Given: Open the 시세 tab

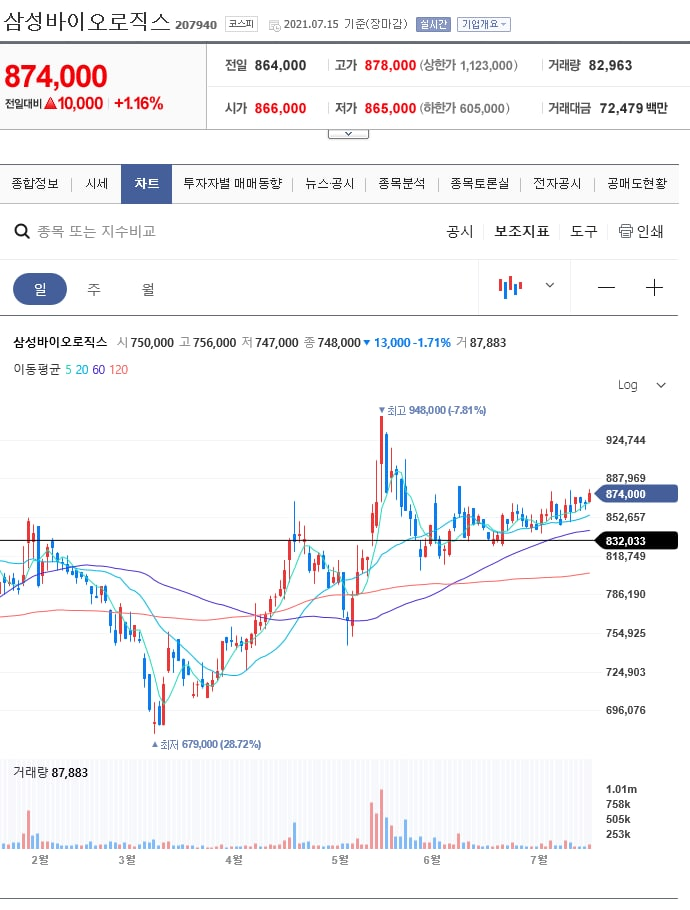Looking at the screenshot, I should [96, 184].
